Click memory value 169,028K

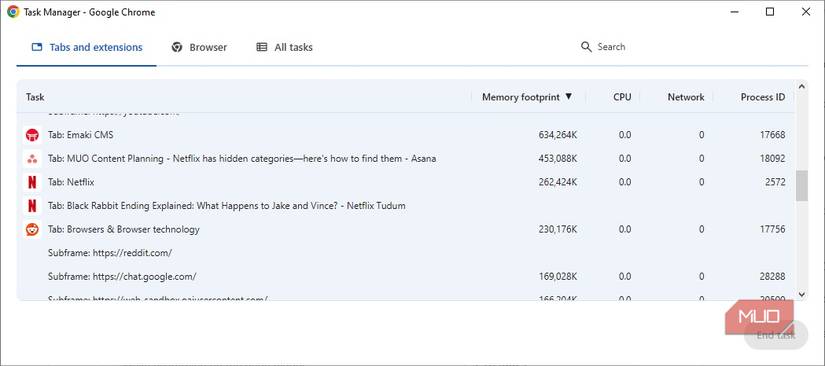(x=558, y=277)
